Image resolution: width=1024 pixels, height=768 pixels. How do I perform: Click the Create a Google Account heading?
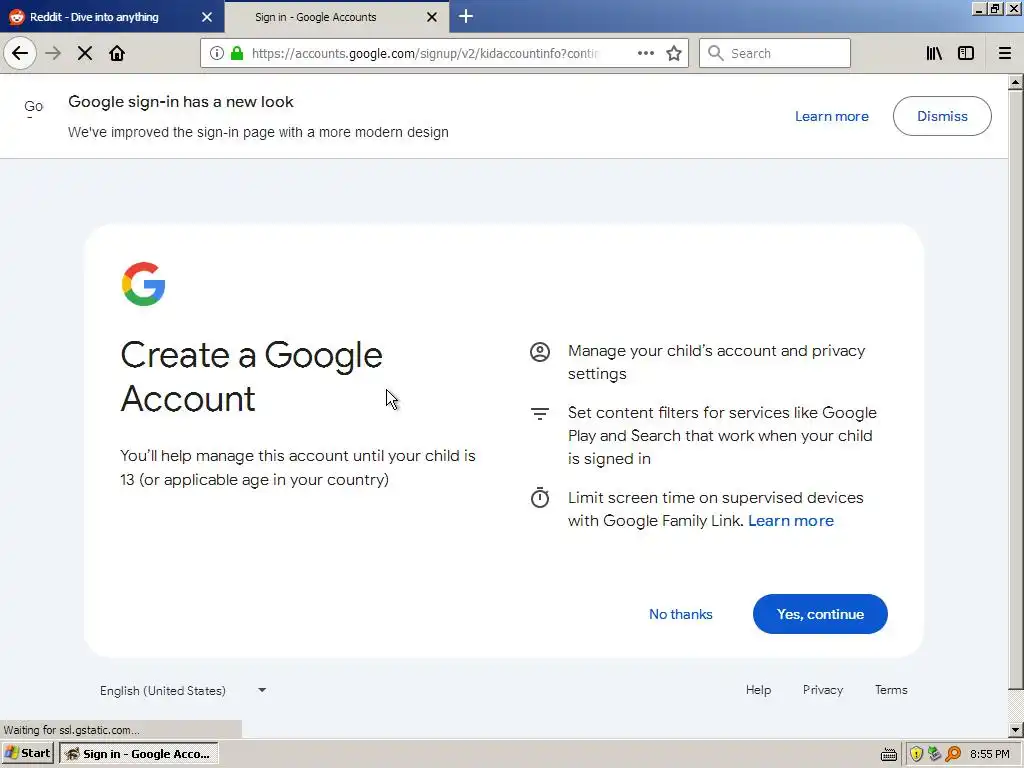(251, 377)
